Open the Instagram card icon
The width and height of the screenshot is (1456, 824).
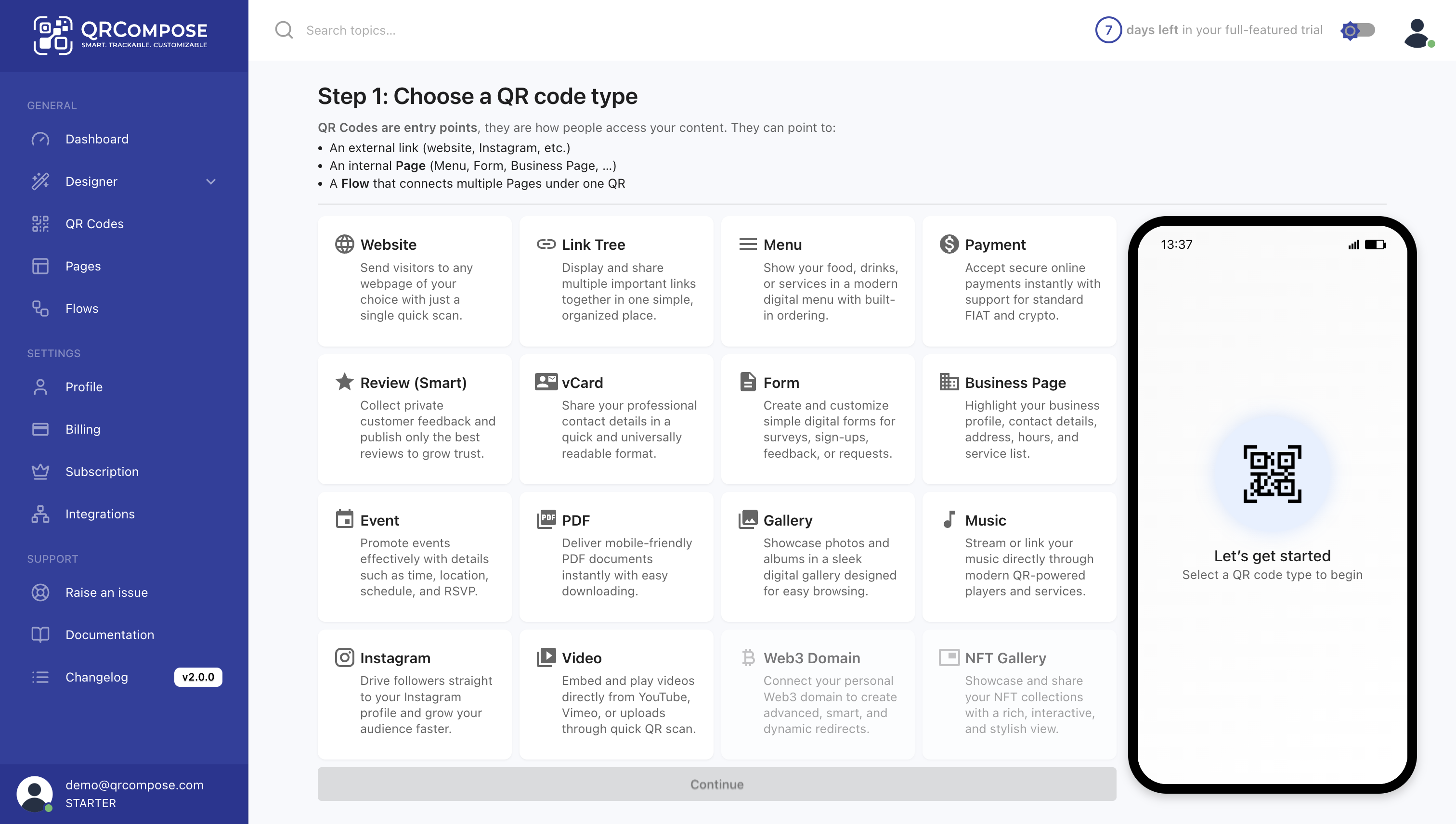tap(344, 657)
